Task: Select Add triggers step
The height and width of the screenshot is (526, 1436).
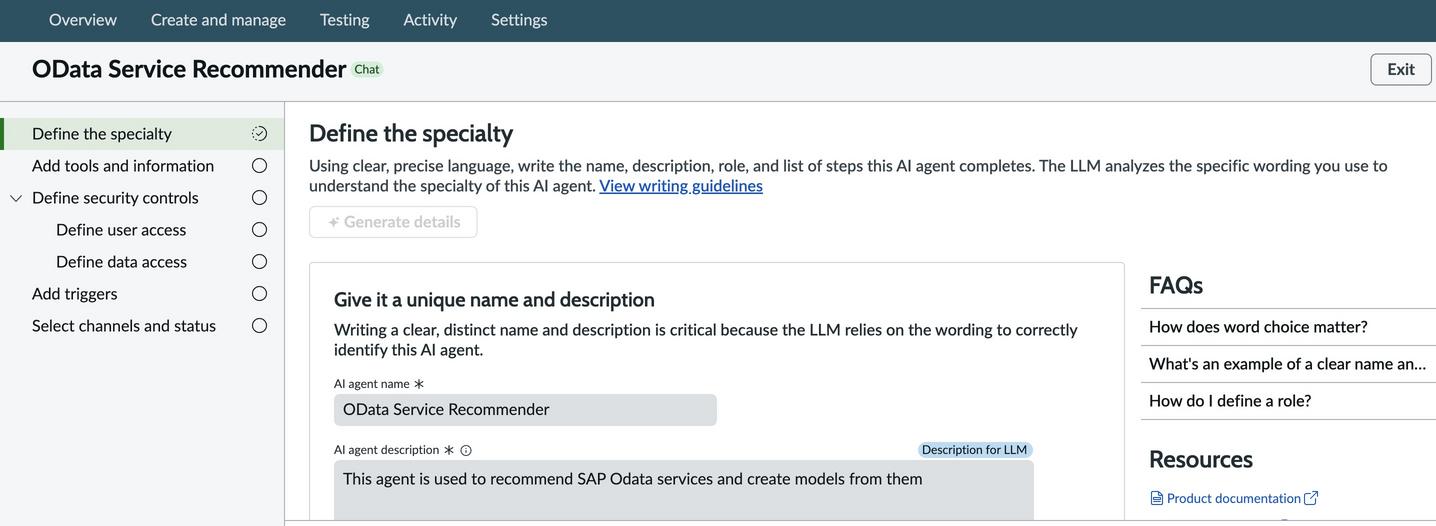Action: coord(142,294)
